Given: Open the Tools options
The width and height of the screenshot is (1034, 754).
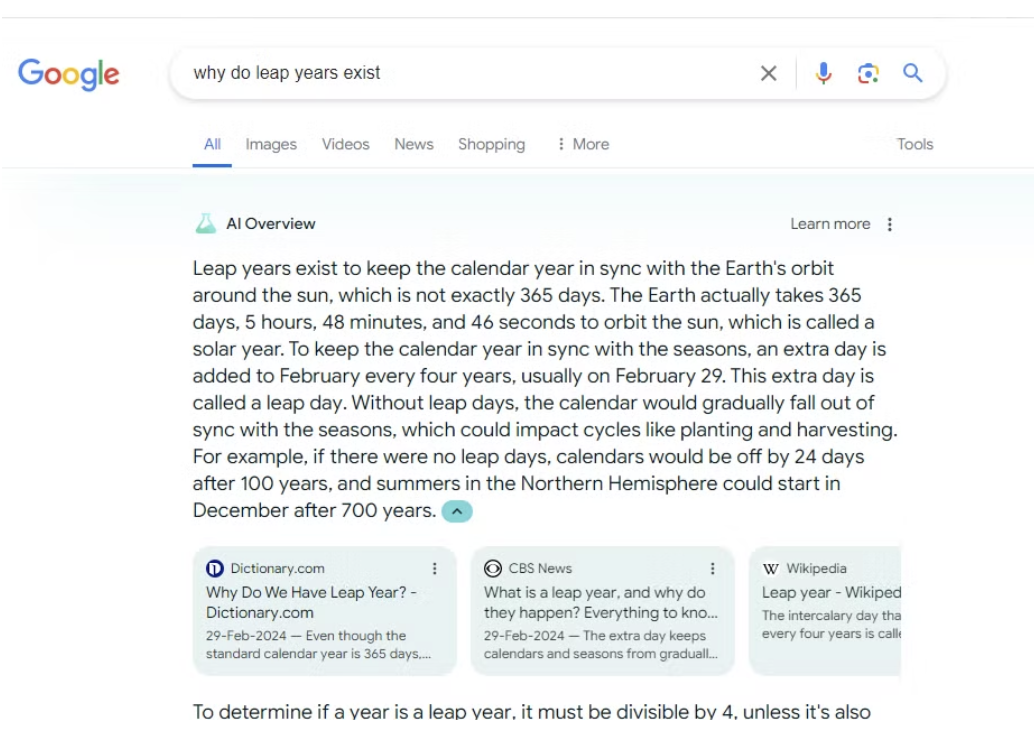Looking at the screenshot, I should pos(914,144).
